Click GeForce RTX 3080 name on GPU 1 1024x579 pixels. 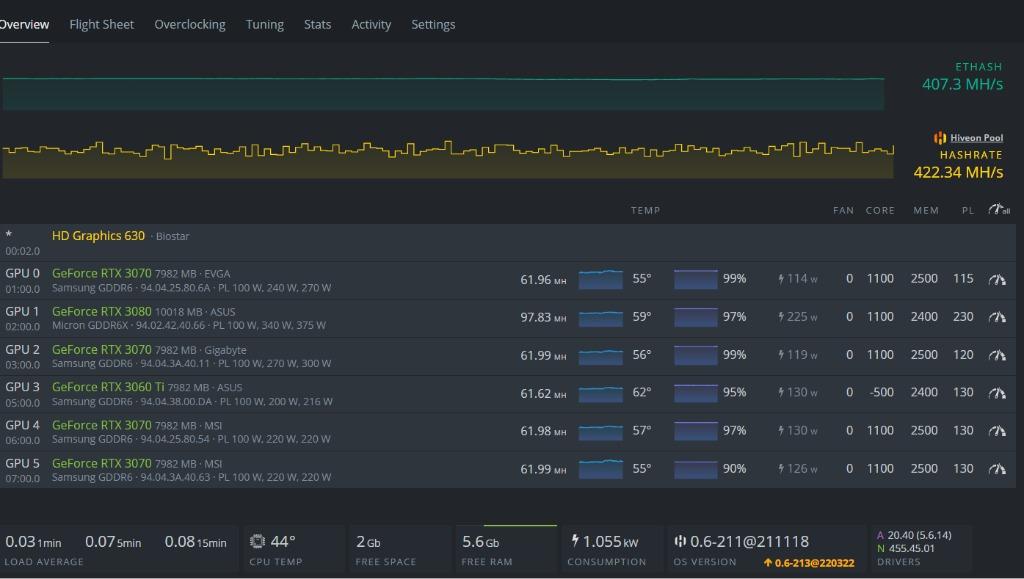point(102,311)
